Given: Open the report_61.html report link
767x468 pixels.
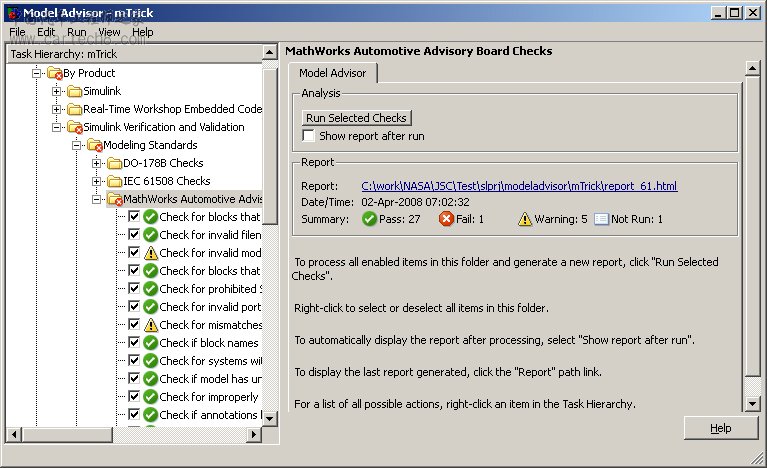Looking at the screenshot, I should pyautogui.click(x=519, y=186).
